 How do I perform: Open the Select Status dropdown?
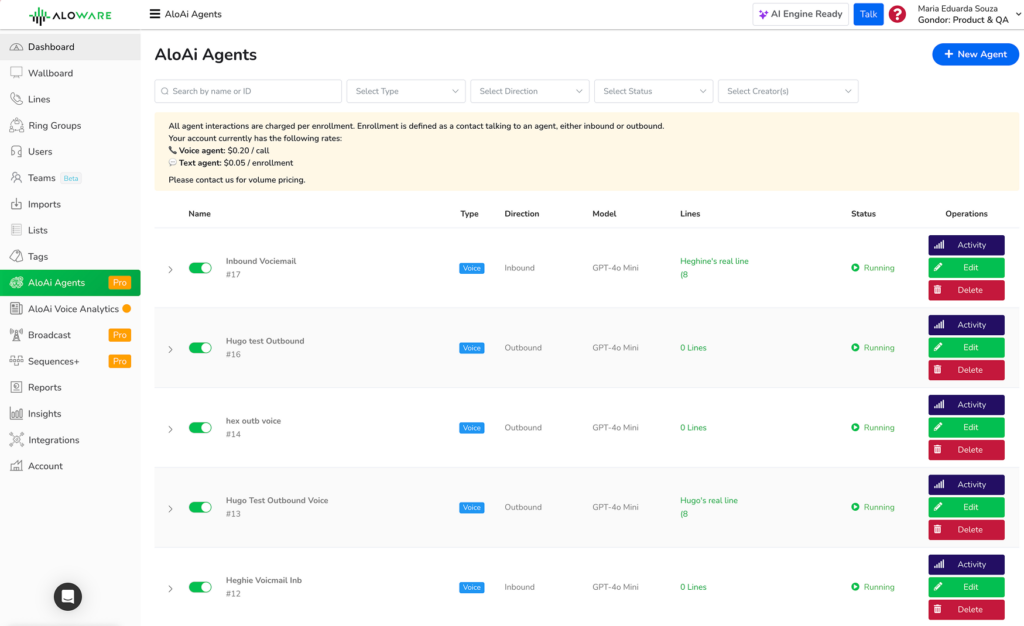coord(654,91)
